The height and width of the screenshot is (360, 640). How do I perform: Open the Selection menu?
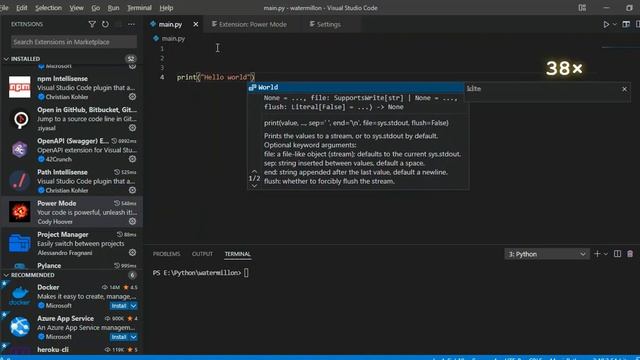pos(48,8)
